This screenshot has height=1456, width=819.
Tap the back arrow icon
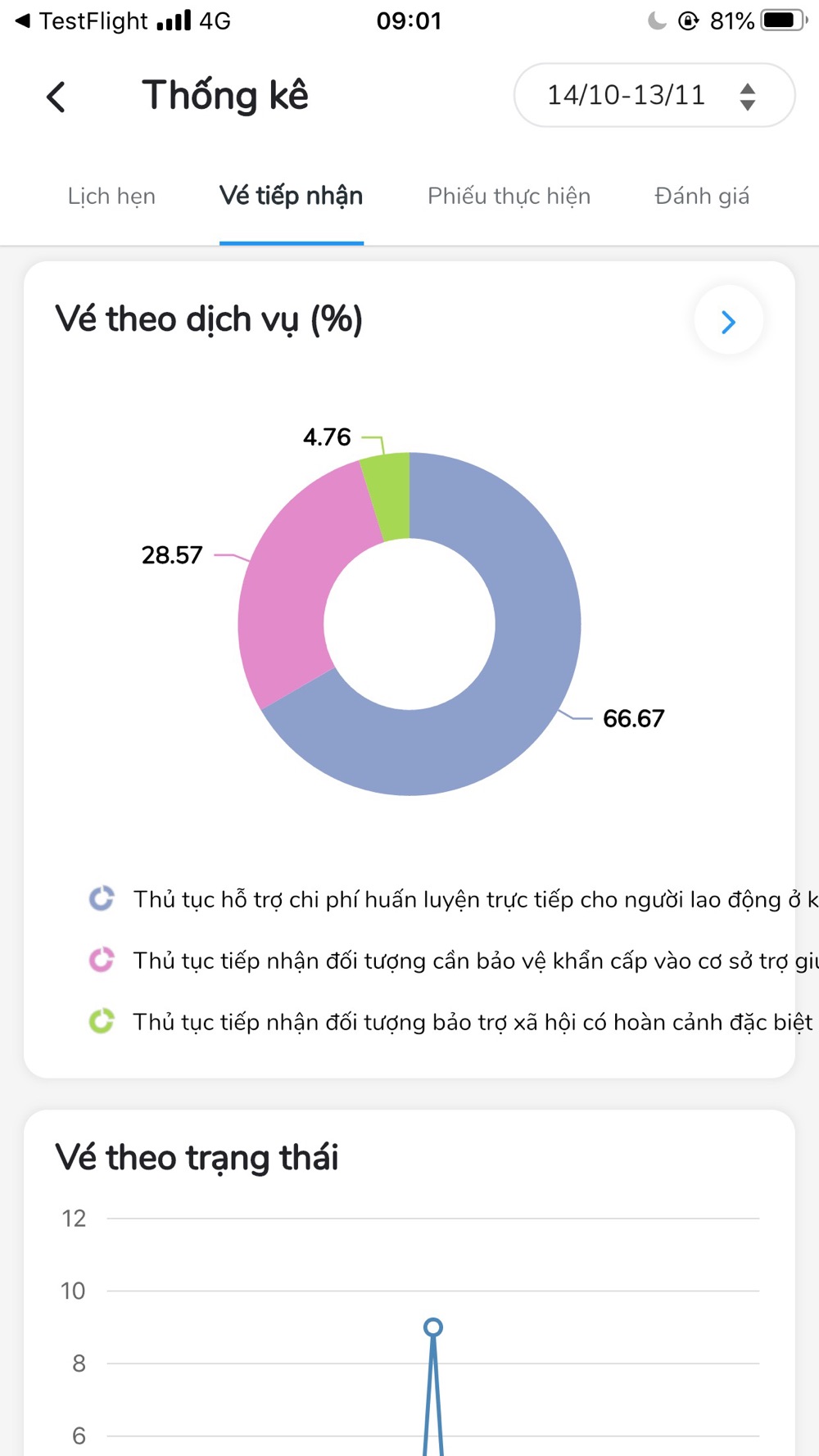pyautogui.click(x=56, y=97)
